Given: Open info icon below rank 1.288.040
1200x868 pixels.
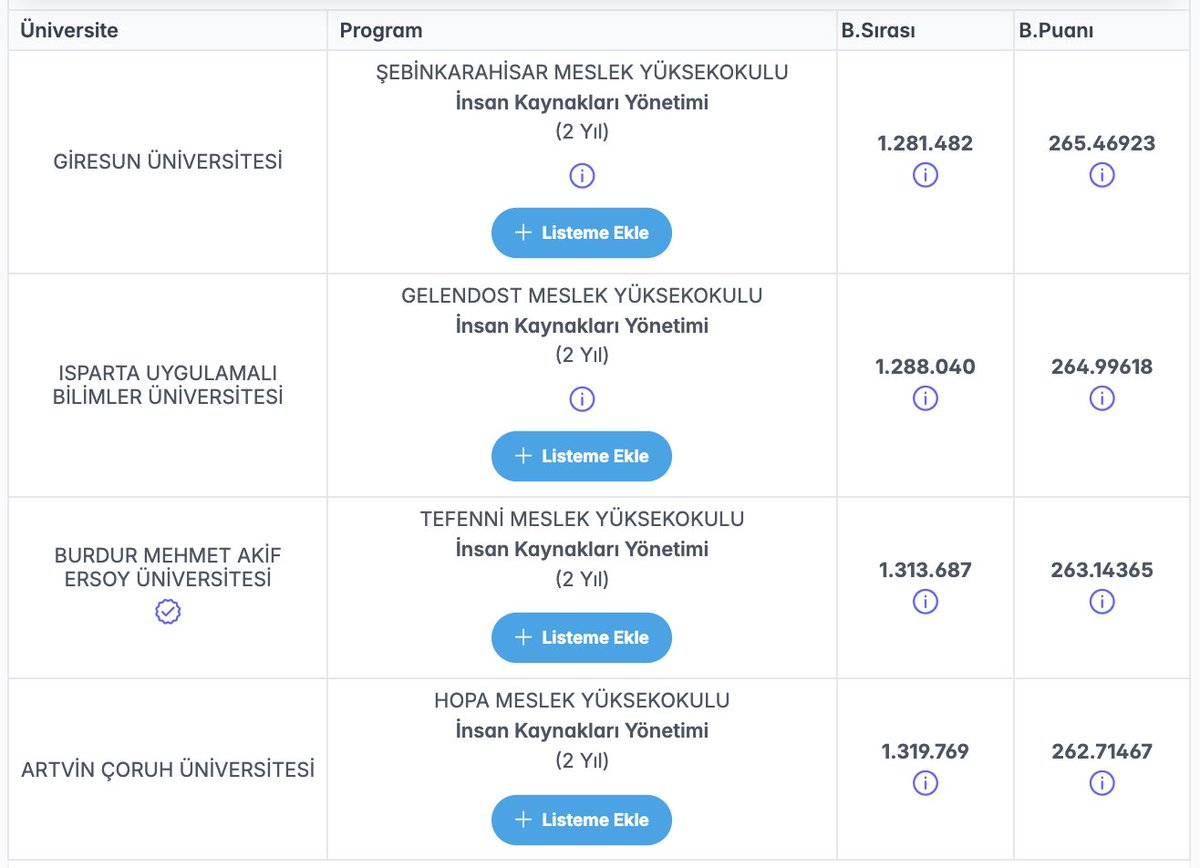Looking at the screenshot, I should 925,398.
